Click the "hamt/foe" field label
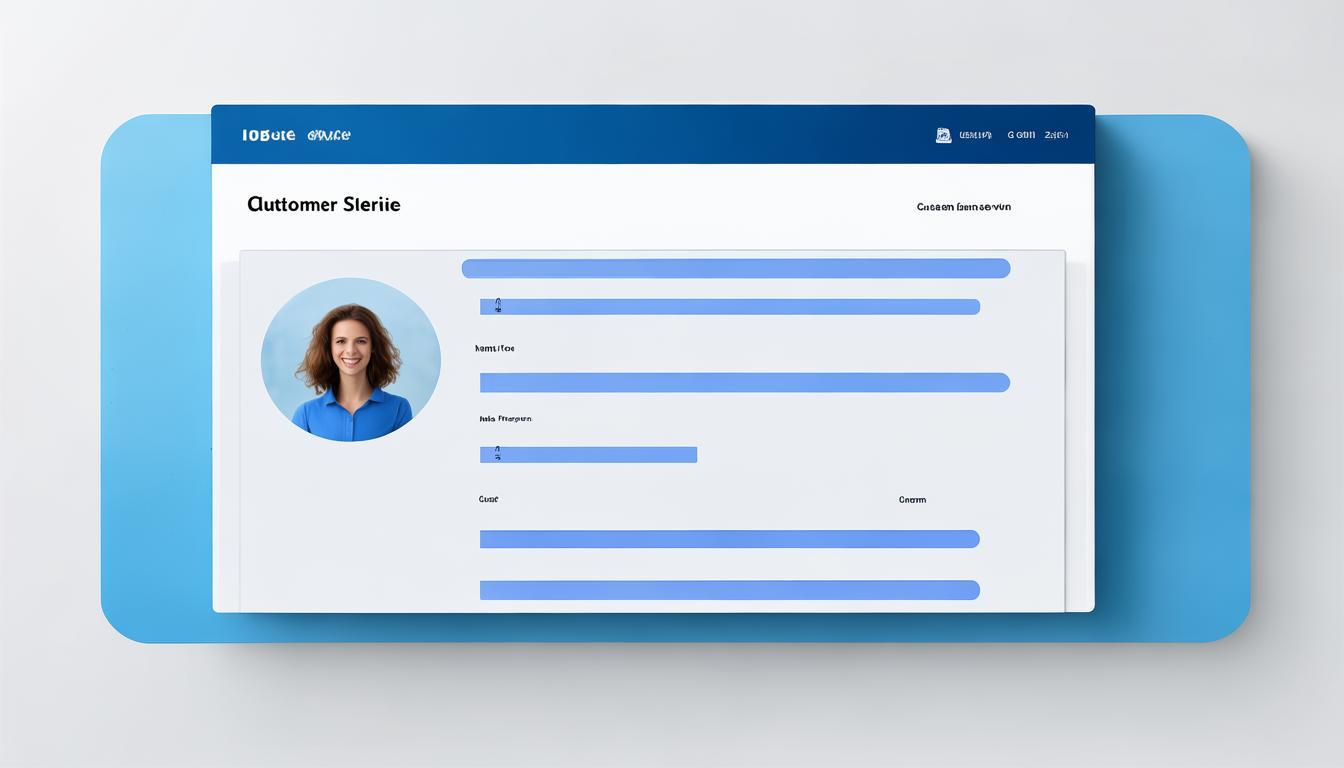Screen dimensions: 1344x768 (x=495, y=349)
